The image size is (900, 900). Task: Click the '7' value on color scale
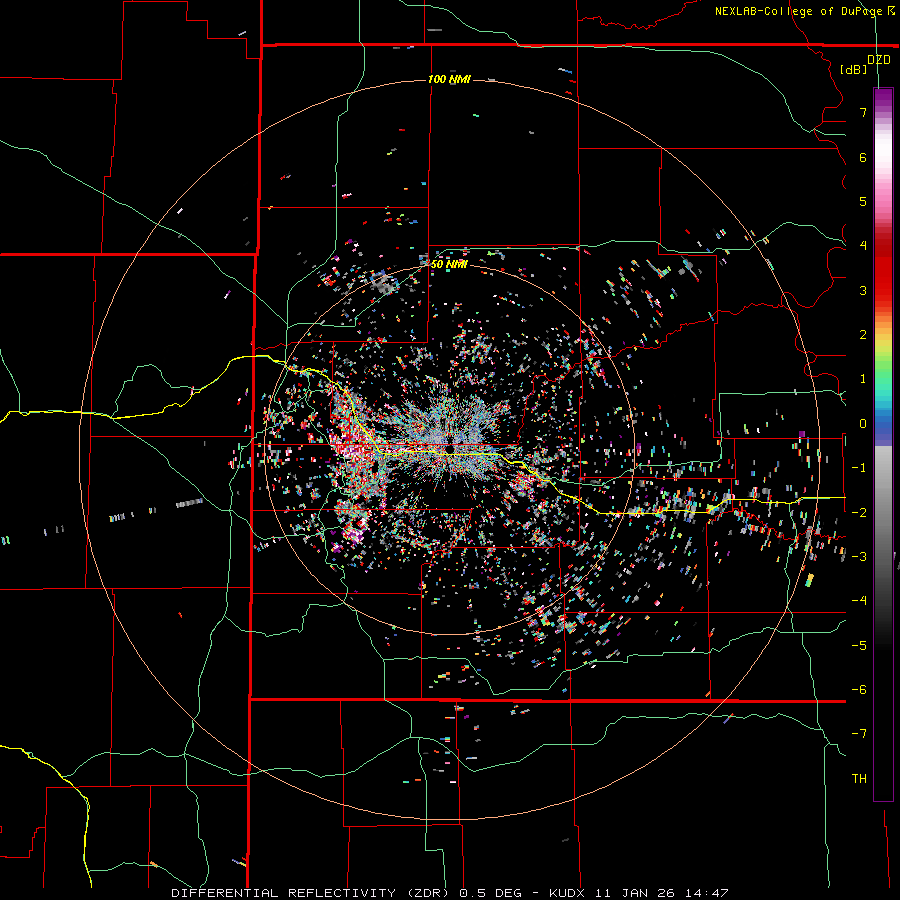pos(863,112)
